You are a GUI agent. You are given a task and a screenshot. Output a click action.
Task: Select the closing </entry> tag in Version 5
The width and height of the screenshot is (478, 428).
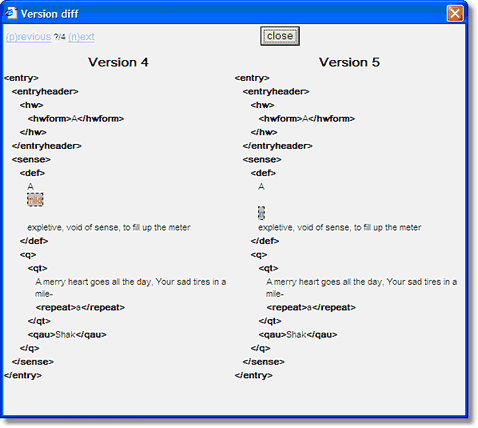click(x=254, y=375)
